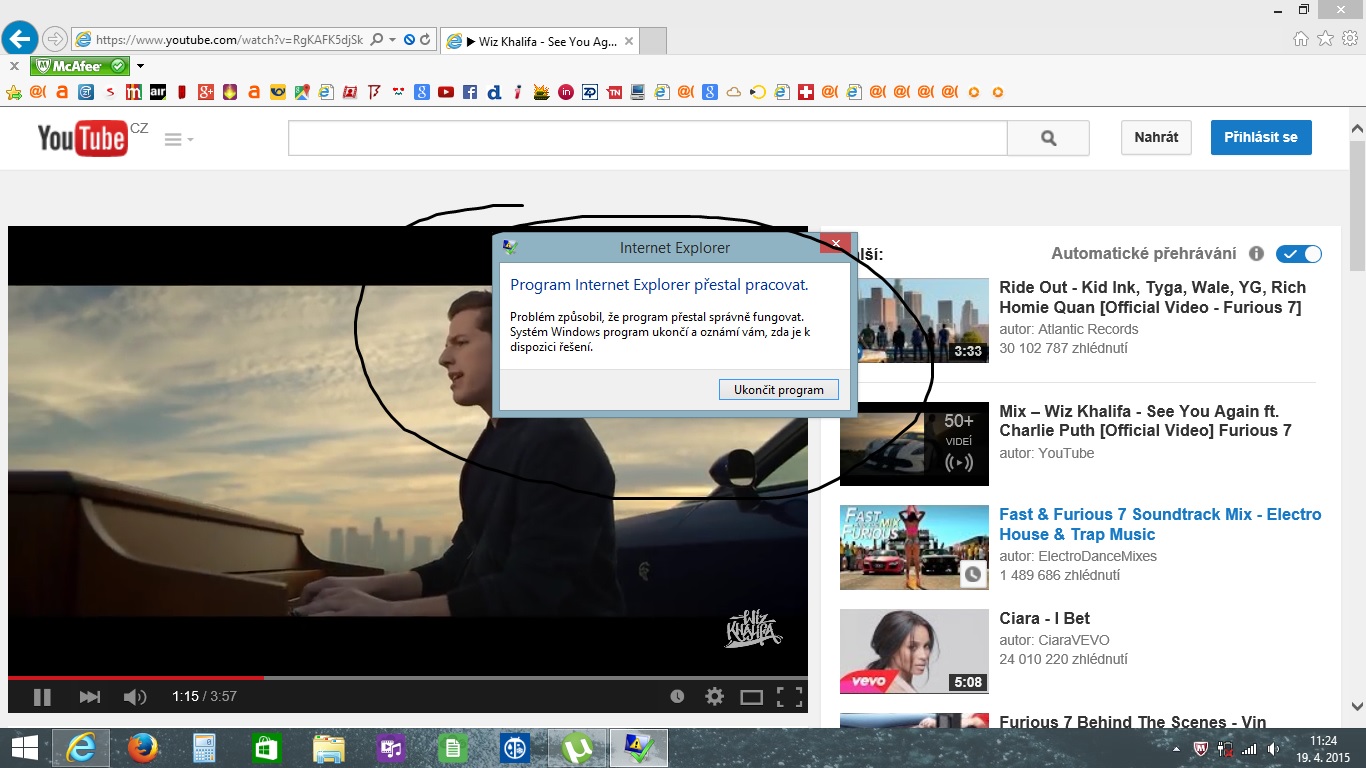1366x768 pixels.
Task: Click the video progress bar
Action: click(400, 678)
